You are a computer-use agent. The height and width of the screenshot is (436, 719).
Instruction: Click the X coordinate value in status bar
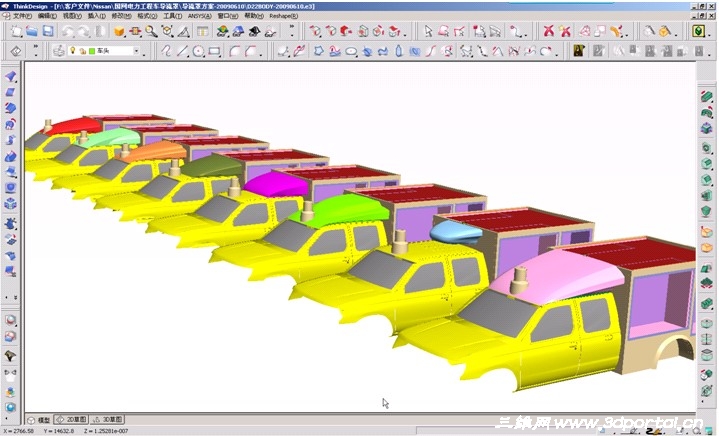(19, 431)
